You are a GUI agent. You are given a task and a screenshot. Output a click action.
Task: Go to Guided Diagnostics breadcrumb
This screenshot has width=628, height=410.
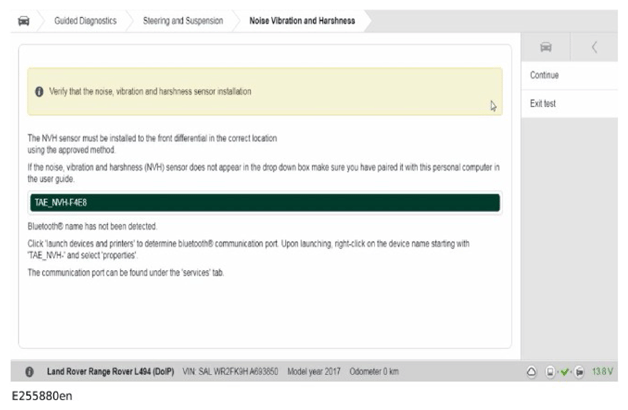click(85, 21)
